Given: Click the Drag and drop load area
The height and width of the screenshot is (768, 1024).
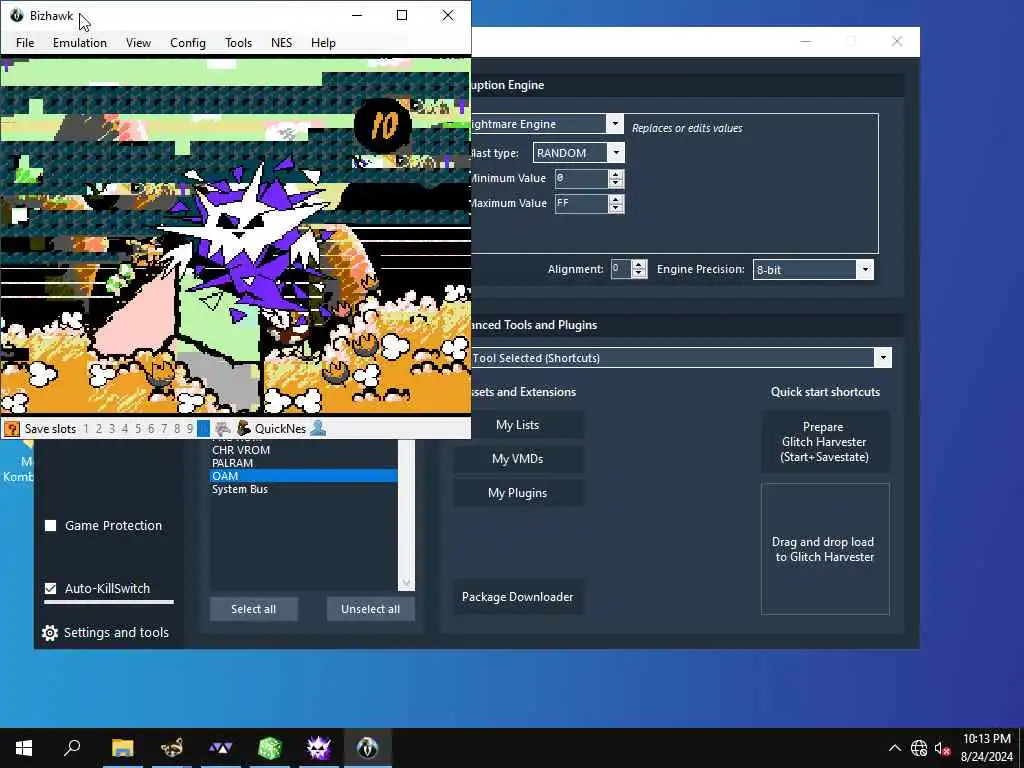Looking at the screenshot, I should click(x=825, y=549).
